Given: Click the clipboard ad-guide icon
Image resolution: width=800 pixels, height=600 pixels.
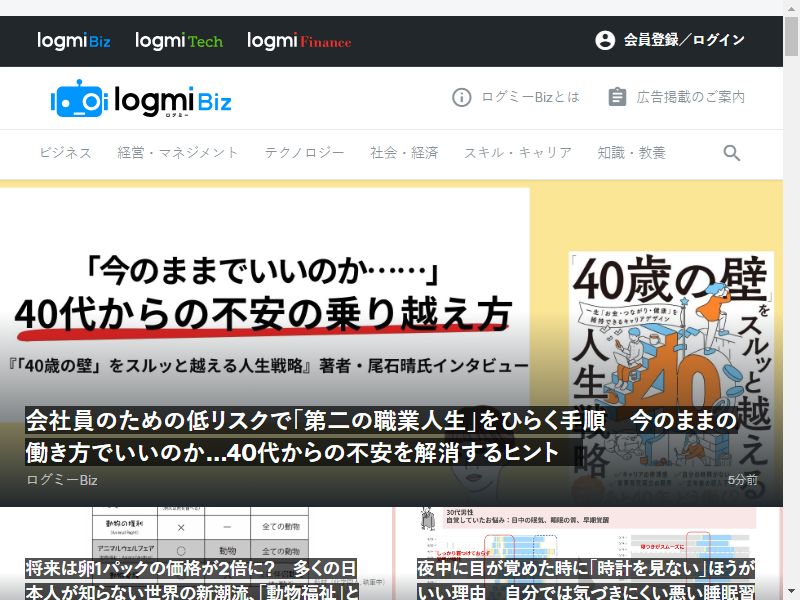Looking at the screenshot, I should [x=617, y=97].
